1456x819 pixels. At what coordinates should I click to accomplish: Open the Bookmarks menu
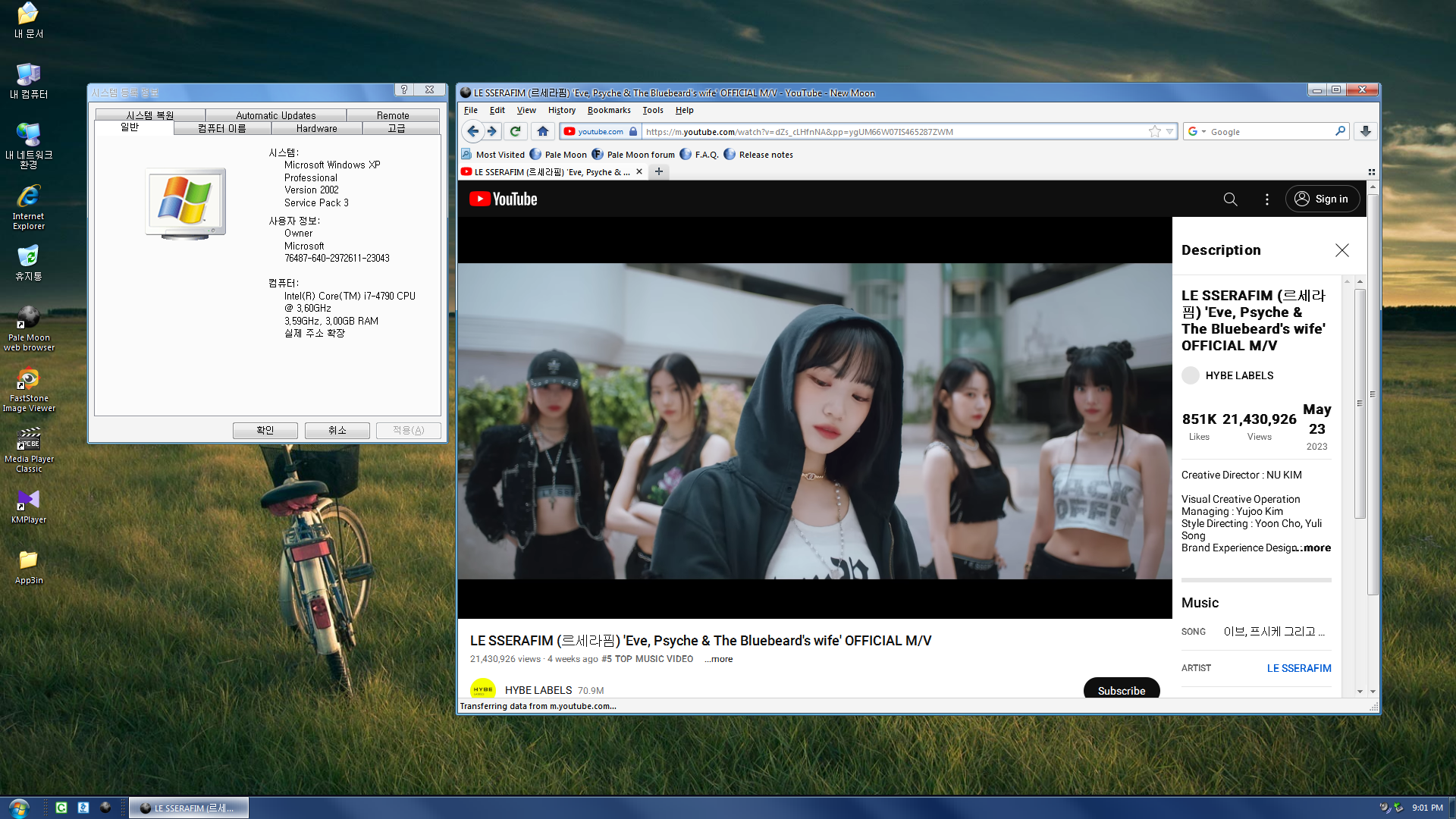pos(609,110)
